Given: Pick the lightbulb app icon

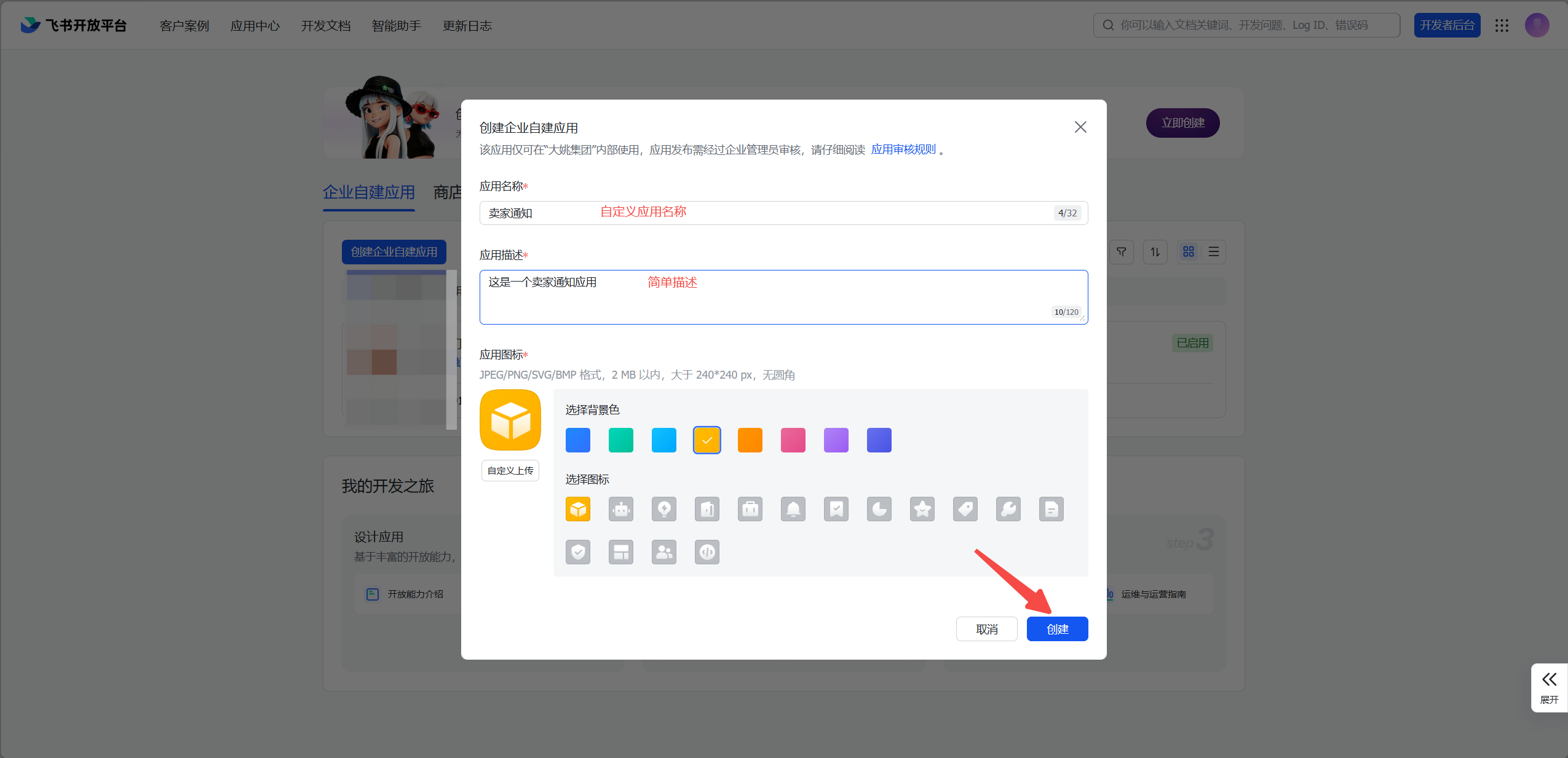Looking at the screenshot, I should point(664,509).
